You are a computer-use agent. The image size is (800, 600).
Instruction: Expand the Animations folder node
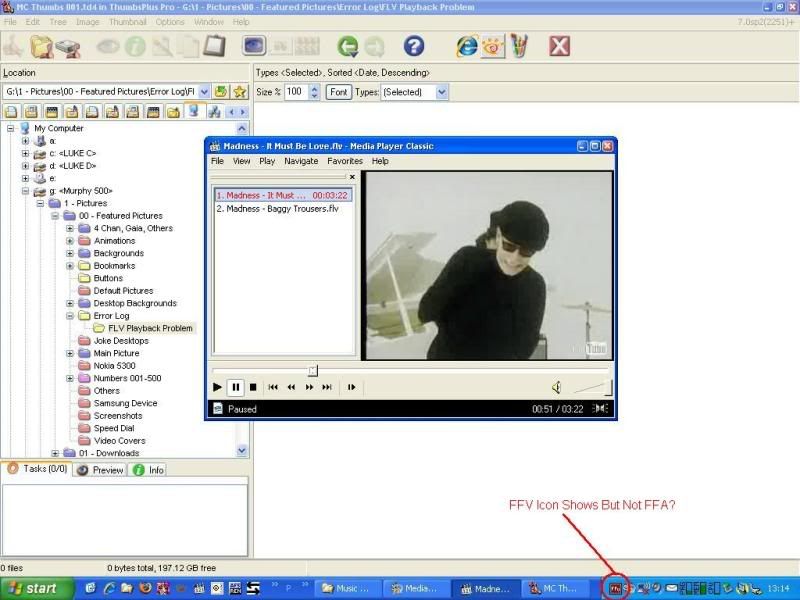(x=70, y=241)
